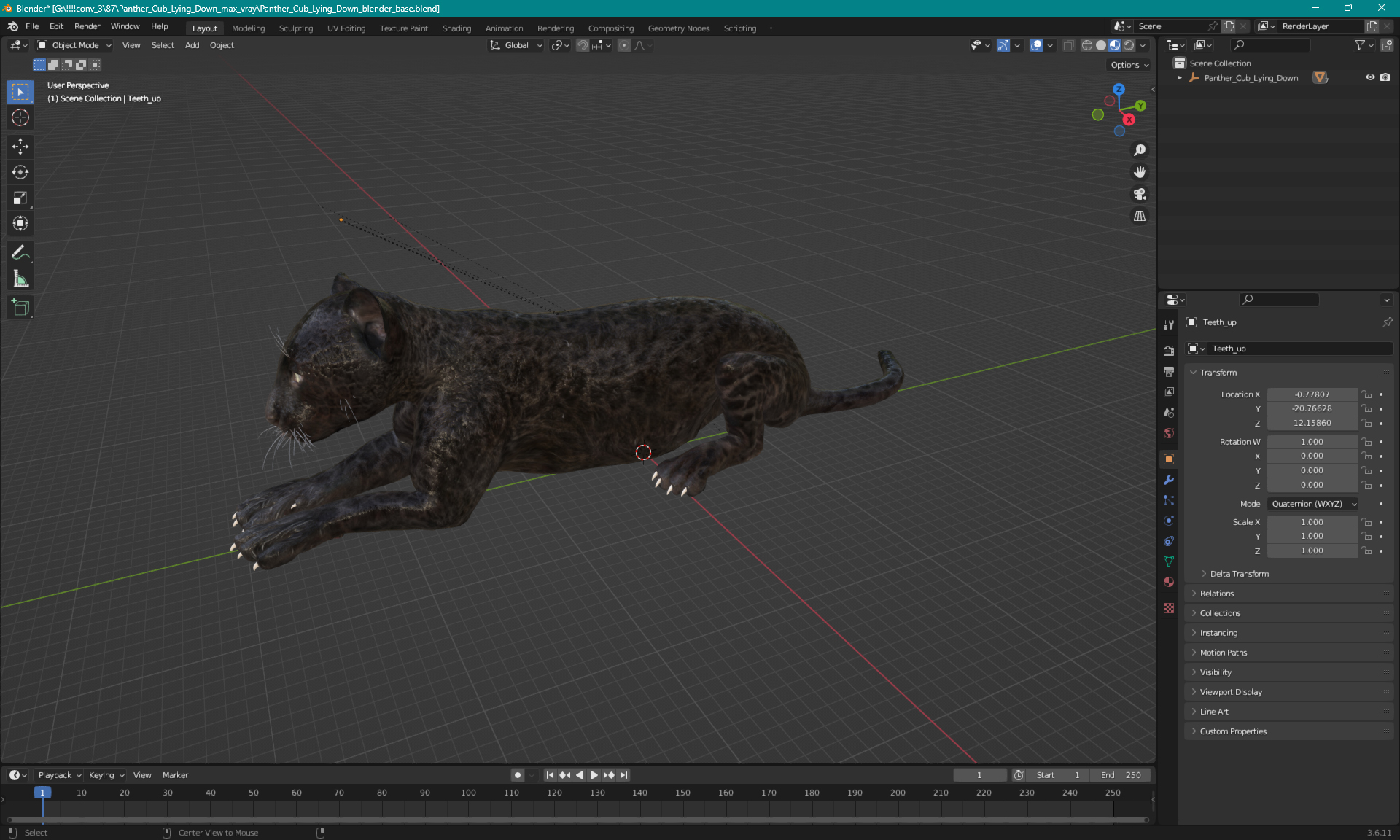Screen dimensions: 1400x840
Task: Toggle lock for Location X
Action: click(x=1367, y=394)
